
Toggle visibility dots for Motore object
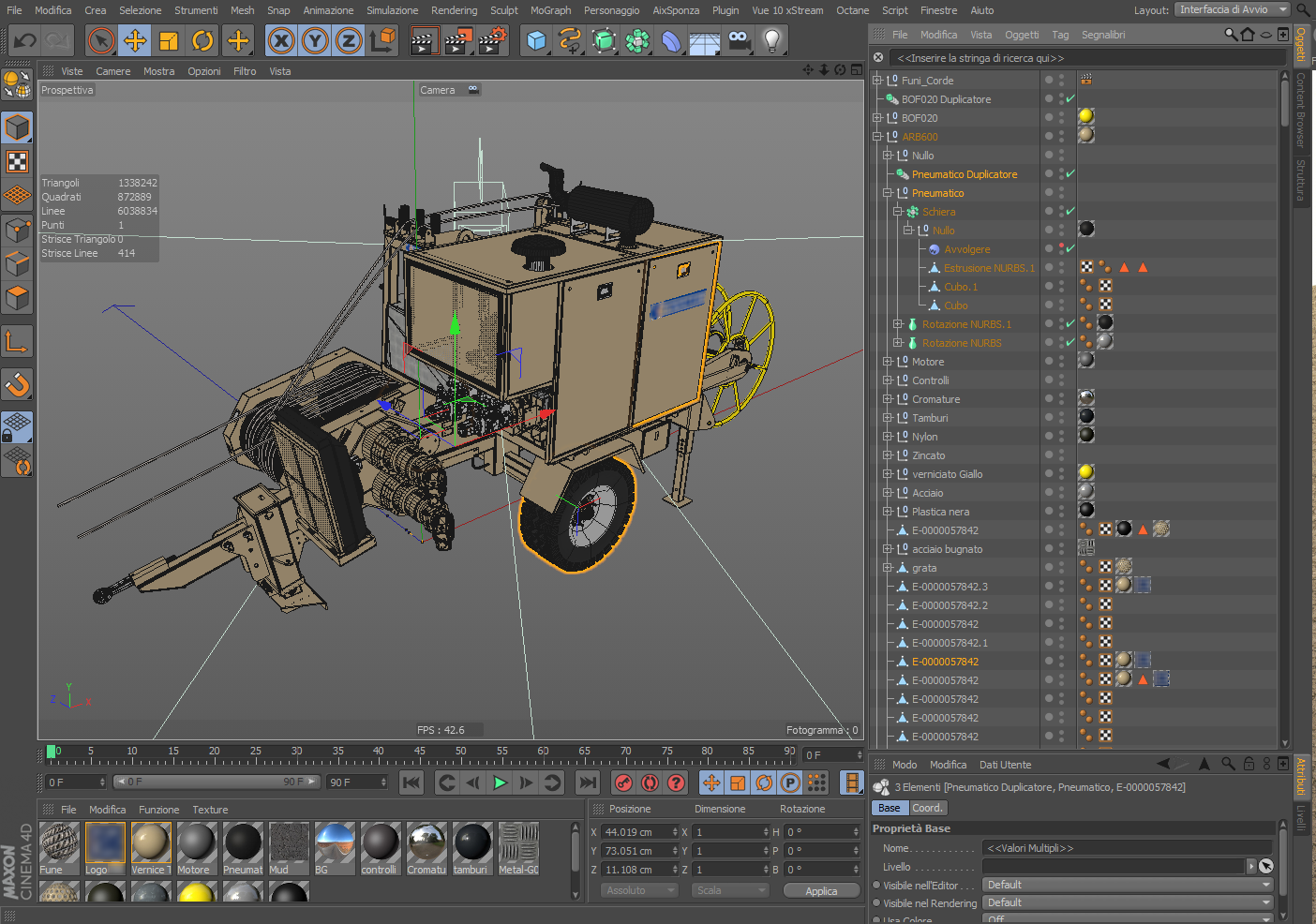pyautogui.click(x=1061, y=362)
